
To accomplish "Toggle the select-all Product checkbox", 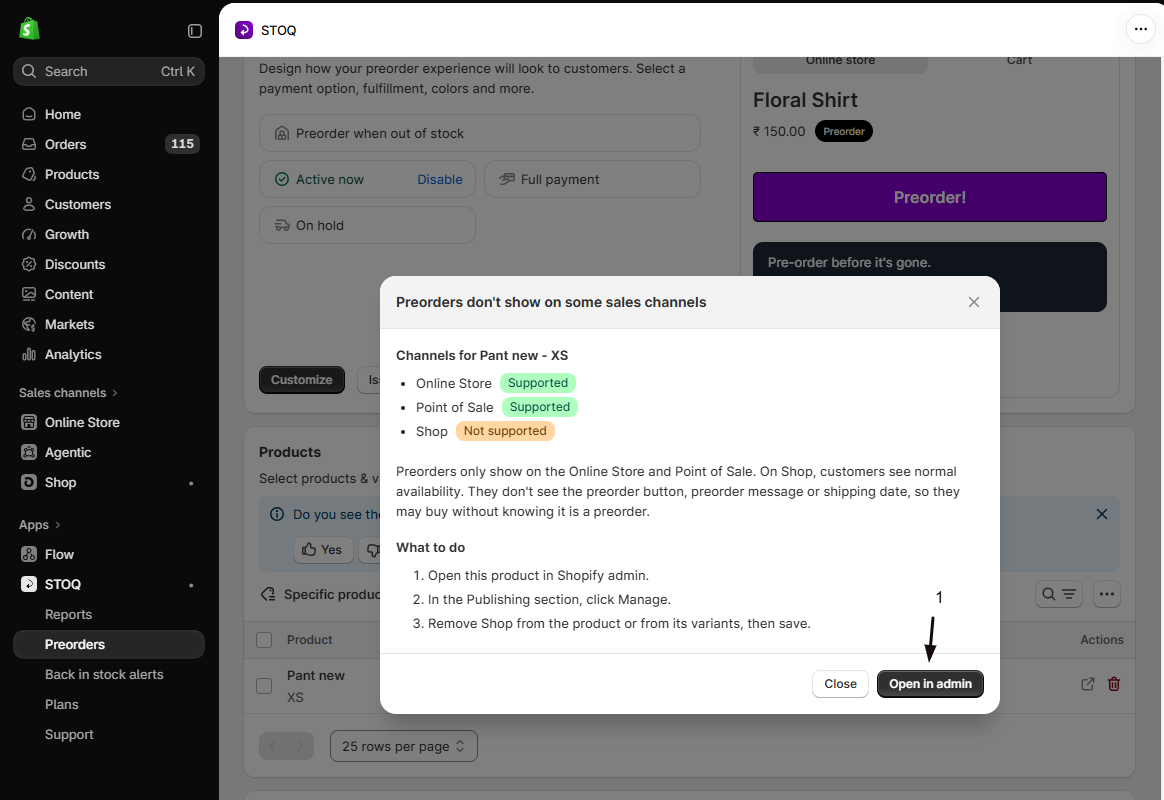I will 264,640.
